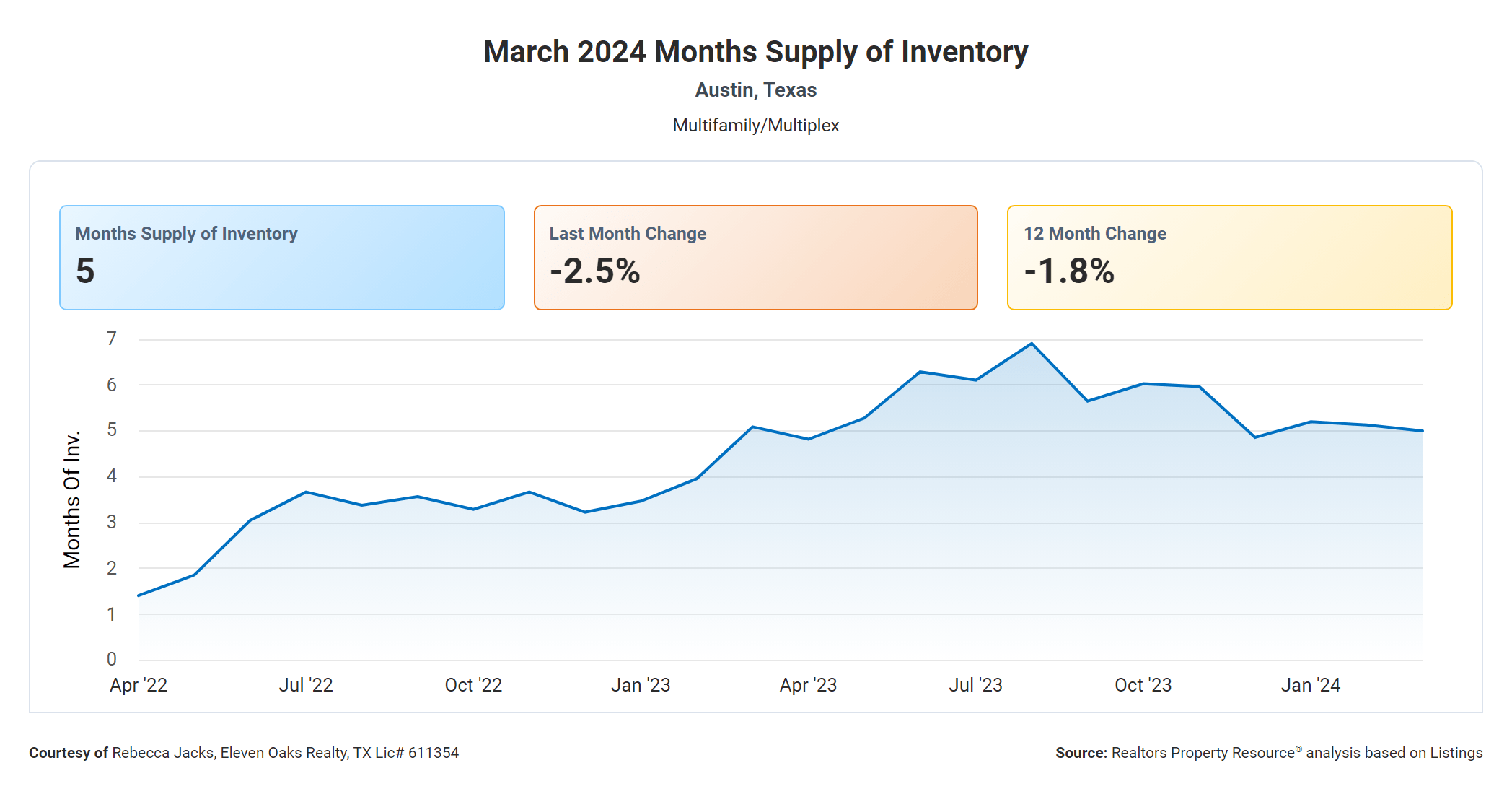The width and height of the screenshot is (1512, 794).
Task: Click the Jan '24 x-axis label
Action: [1310, 685]
